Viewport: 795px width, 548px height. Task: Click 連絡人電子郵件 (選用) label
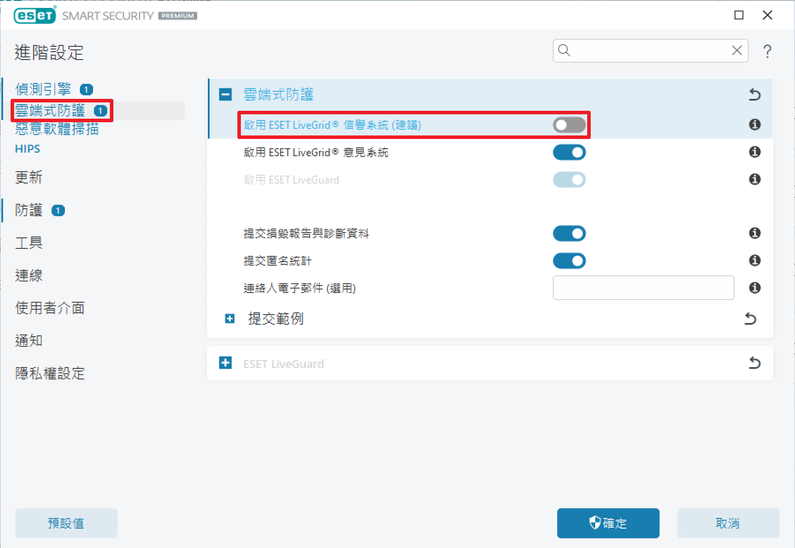(300, 288)
